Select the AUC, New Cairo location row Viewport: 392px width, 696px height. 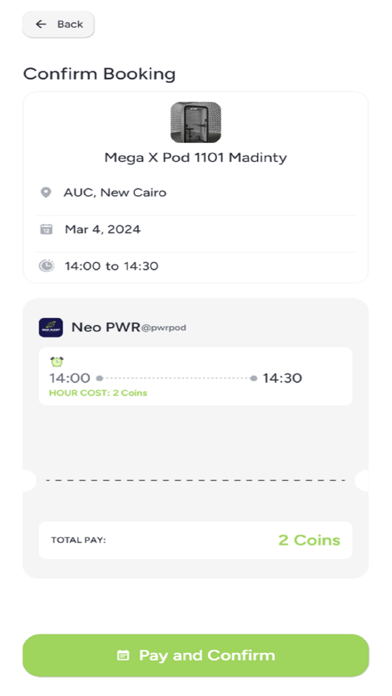[x=196, y=193]
